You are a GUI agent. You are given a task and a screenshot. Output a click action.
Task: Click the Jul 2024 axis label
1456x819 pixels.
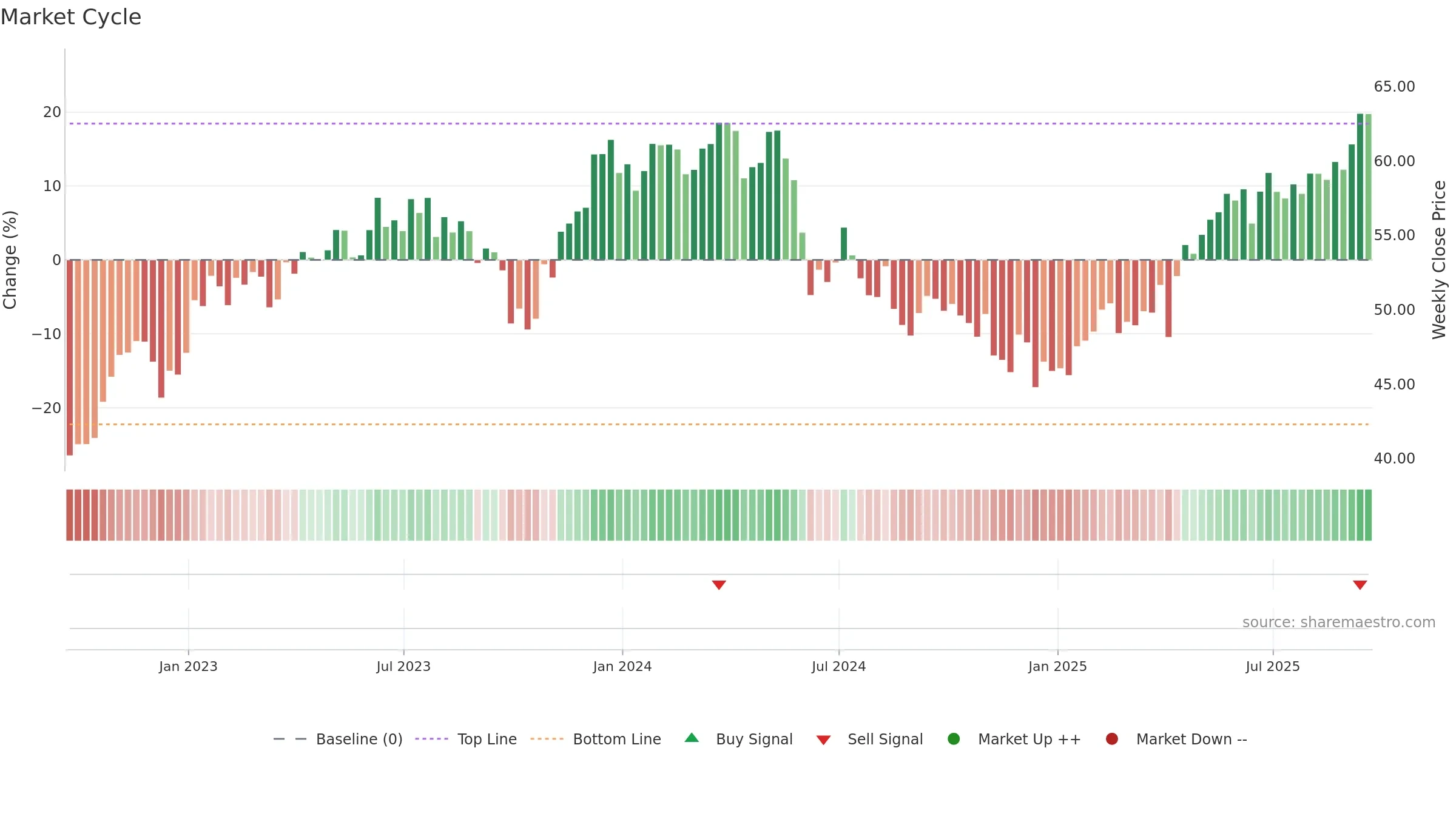[839, 667]
